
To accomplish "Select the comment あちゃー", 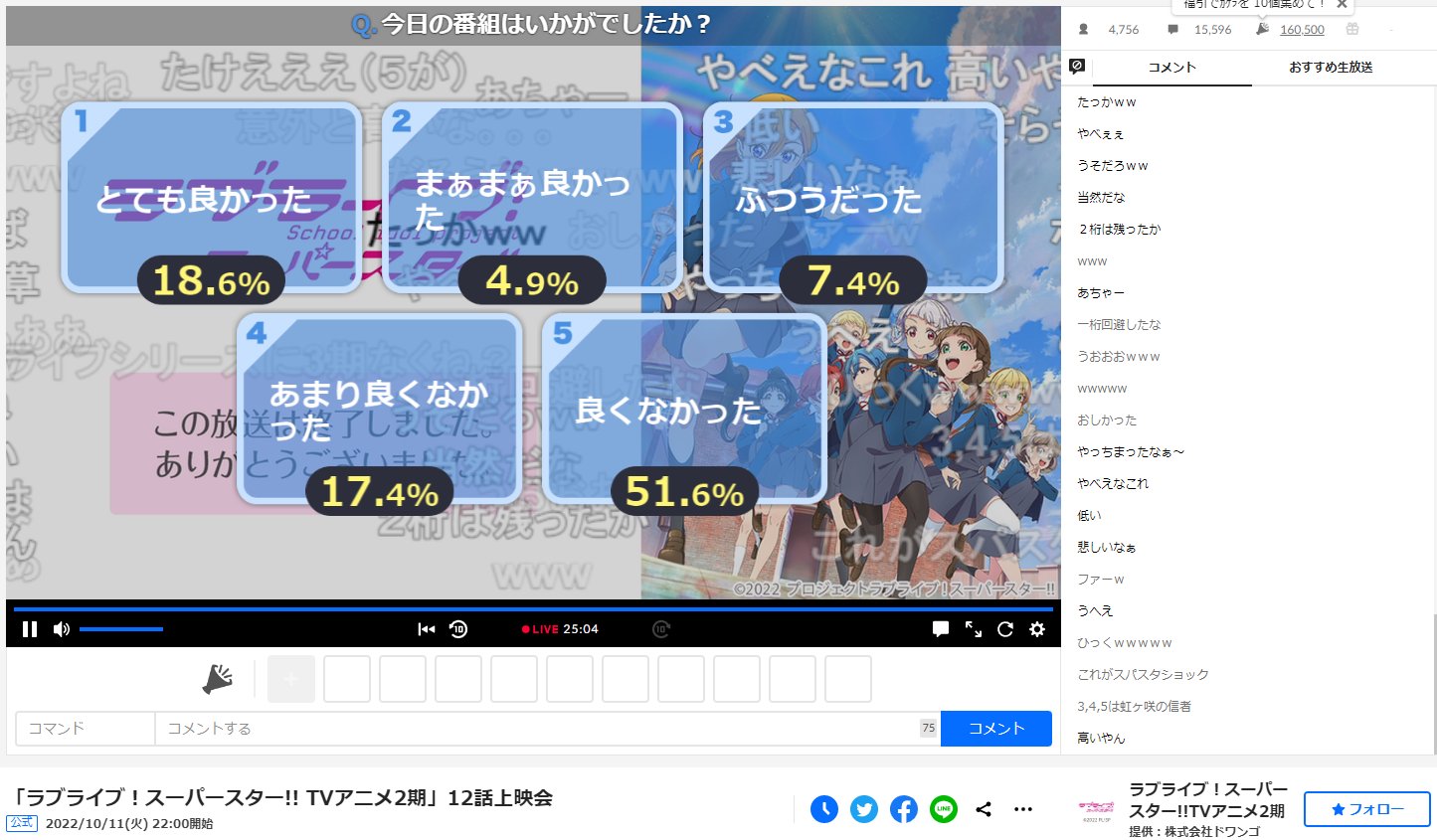I will pos(1101,293).
